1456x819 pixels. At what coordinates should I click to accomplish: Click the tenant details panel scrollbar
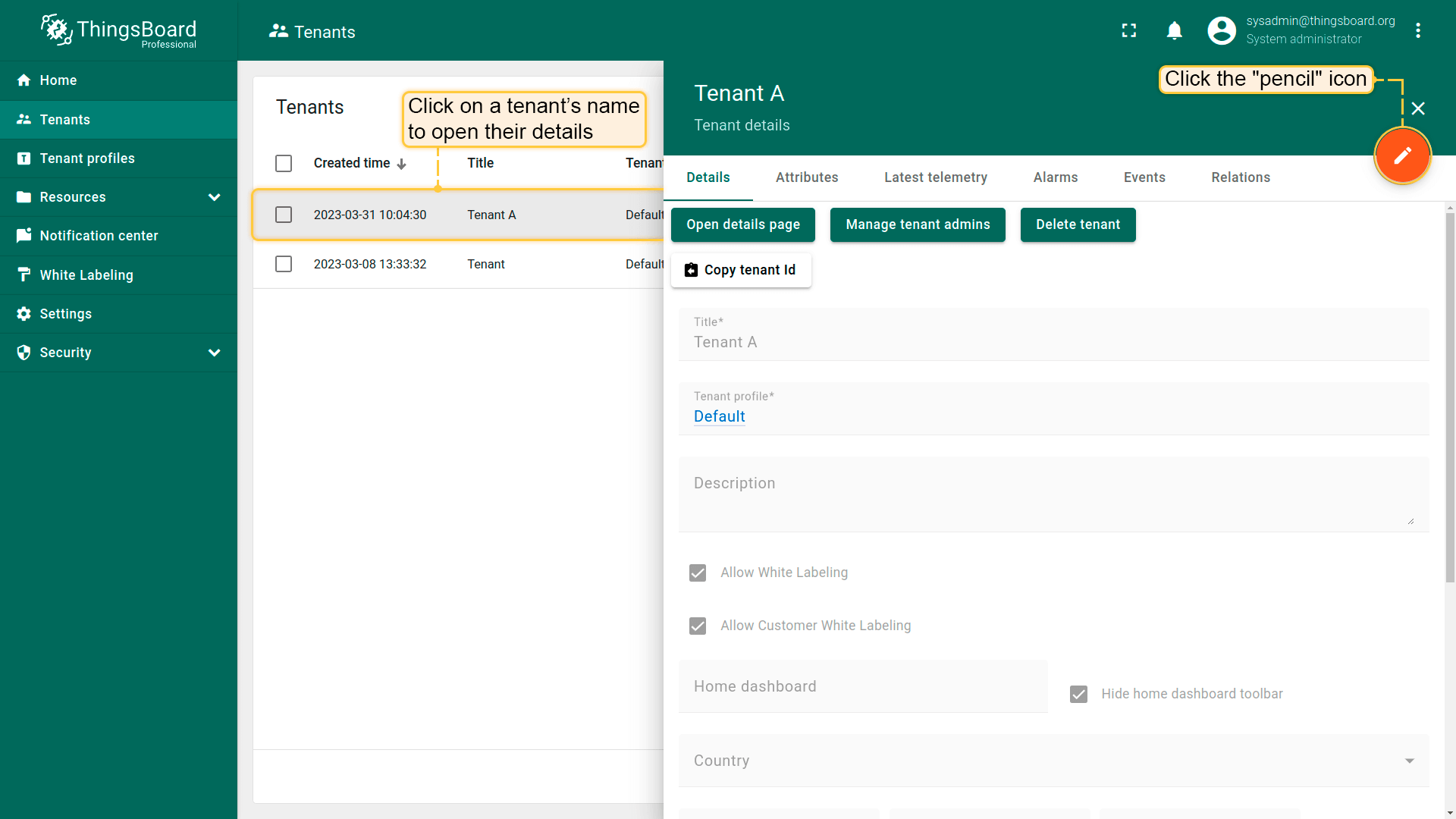pos(1449,394)
